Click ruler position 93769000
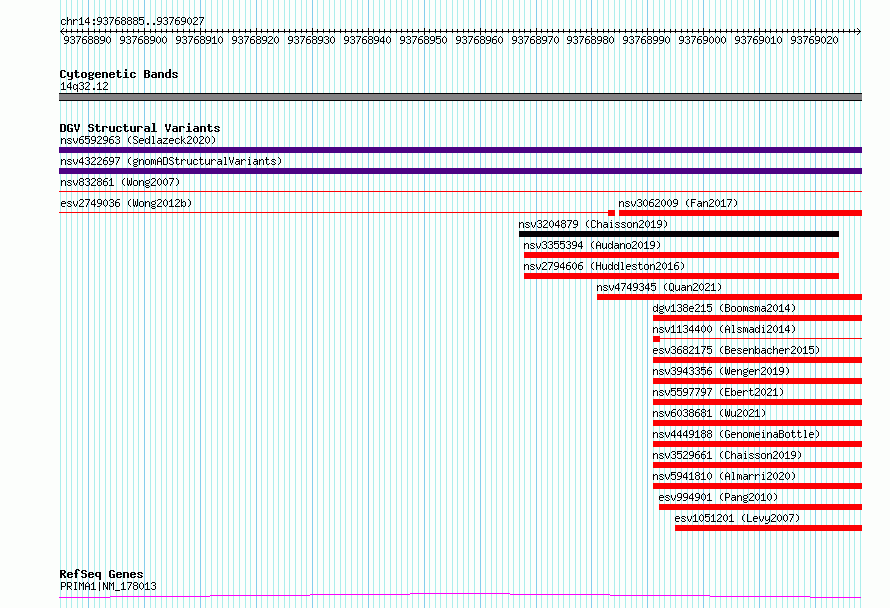This screenshot has width=890, height=608. tap(702, 40)
